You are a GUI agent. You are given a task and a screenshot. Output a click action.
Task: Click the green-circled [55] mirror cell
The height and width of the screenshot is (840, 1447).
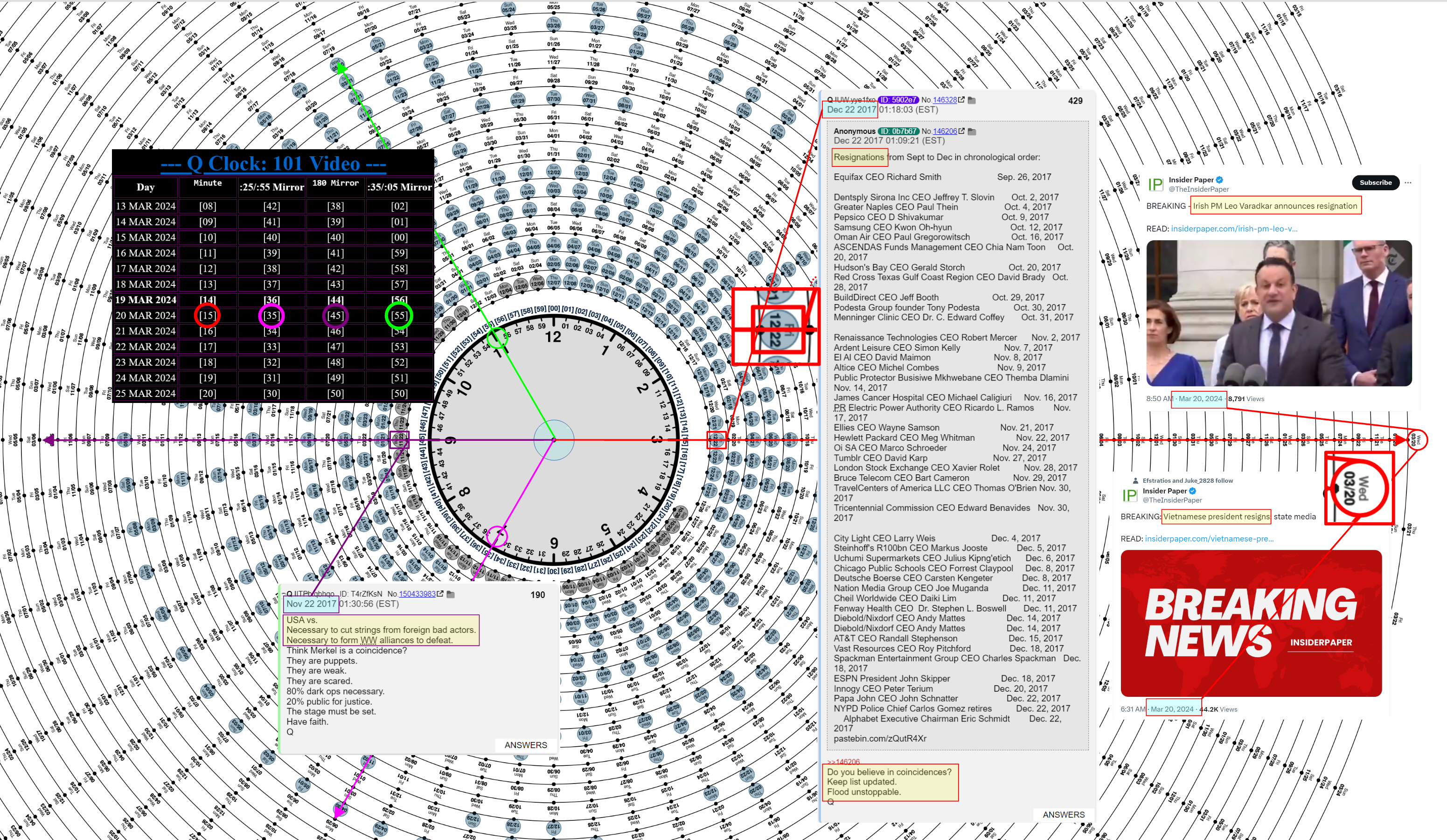tap(399, 315)
